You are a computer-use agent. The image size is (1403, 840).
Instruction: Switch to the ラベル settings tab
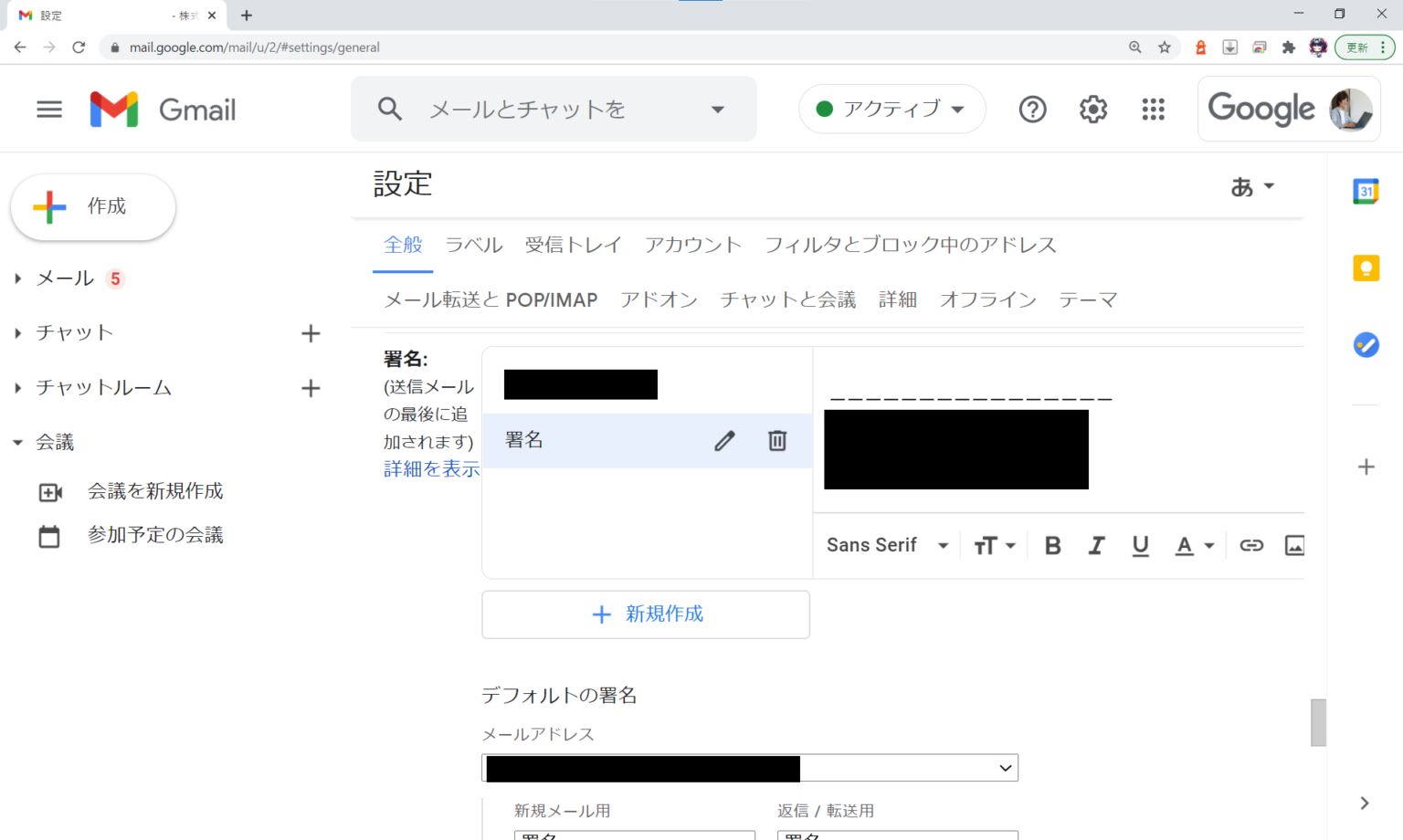tap(473, 245)
